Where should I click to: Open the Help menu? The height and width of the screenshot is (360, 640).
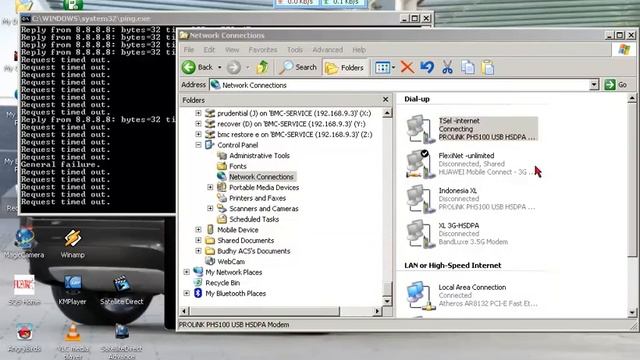[x=359, y=50]
